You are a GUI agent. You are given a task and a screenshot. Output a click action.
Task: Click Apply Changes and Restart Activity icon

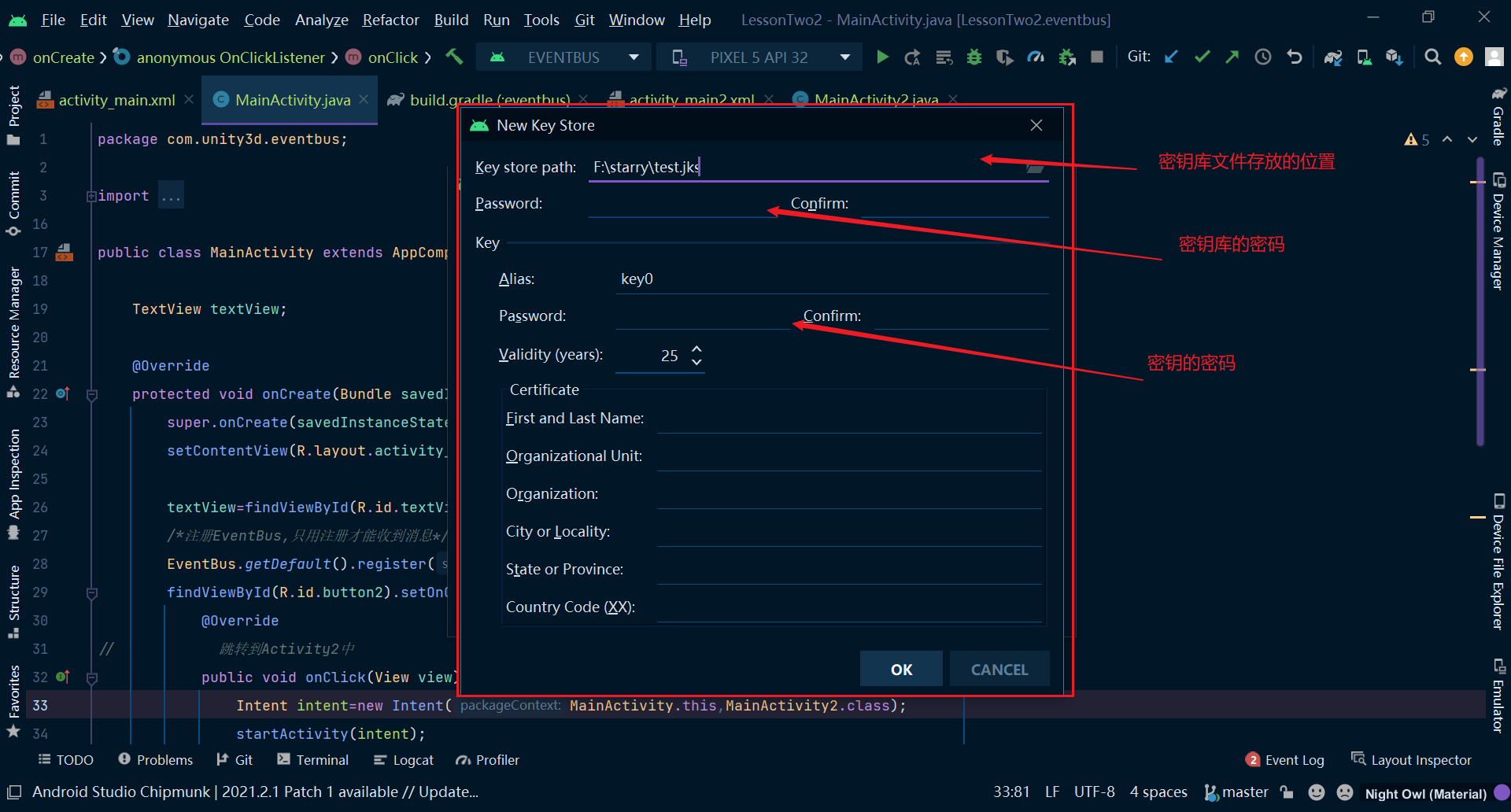tap(913, 57)
